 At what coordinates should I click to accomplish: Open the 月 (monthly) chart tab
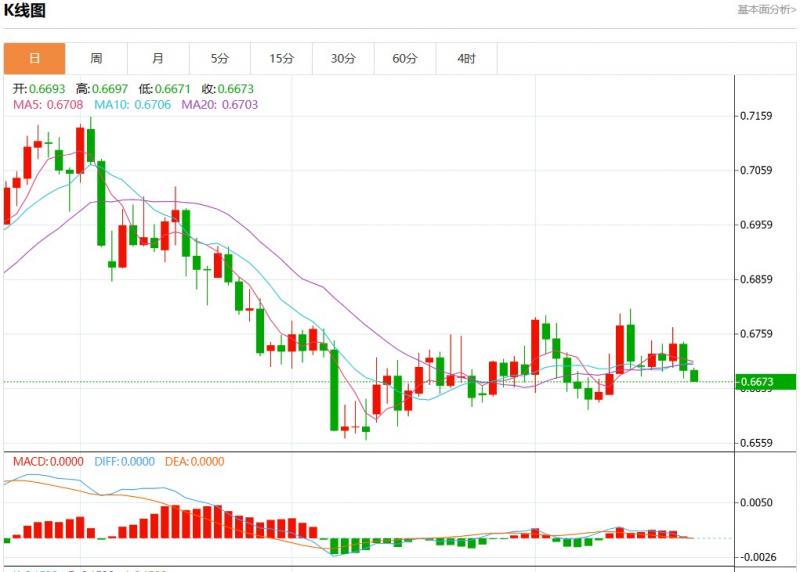[x=158, y=59]
